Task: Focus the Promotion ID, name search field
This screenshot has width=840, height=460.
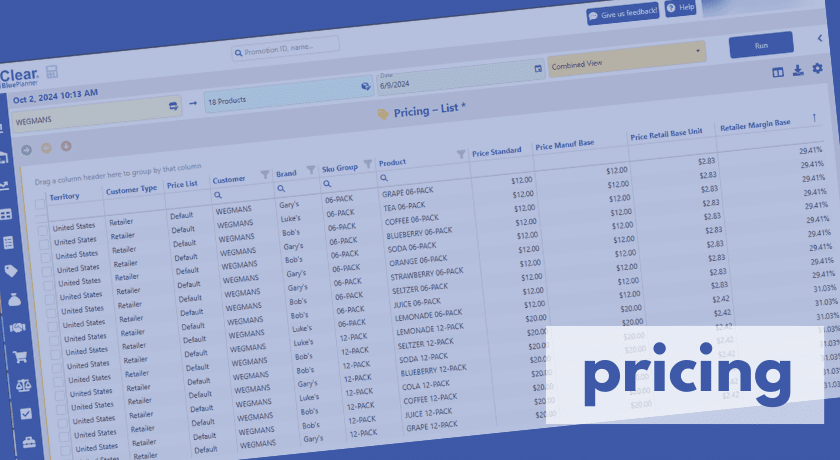Action: tap(286, 49)
